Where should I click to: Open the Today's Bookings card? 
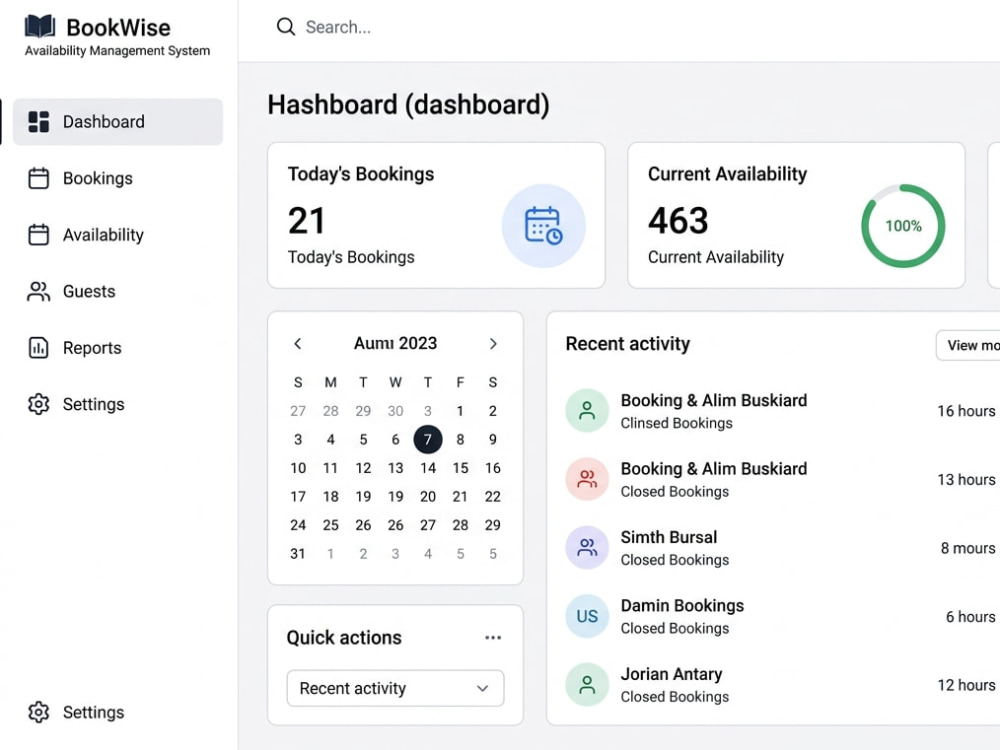[x=436, y=216]
